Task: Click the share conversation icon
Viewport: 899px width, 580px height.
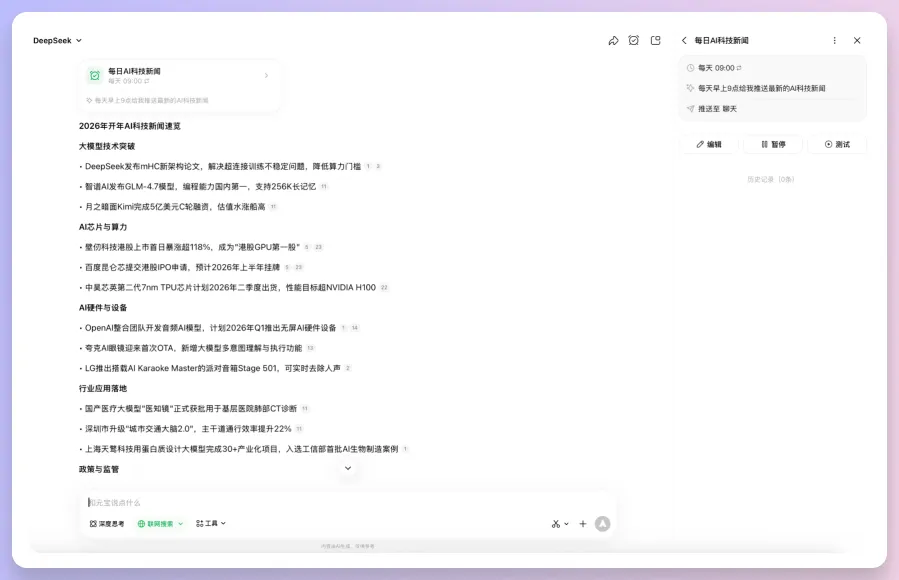Action: click(x=614, y=40)
